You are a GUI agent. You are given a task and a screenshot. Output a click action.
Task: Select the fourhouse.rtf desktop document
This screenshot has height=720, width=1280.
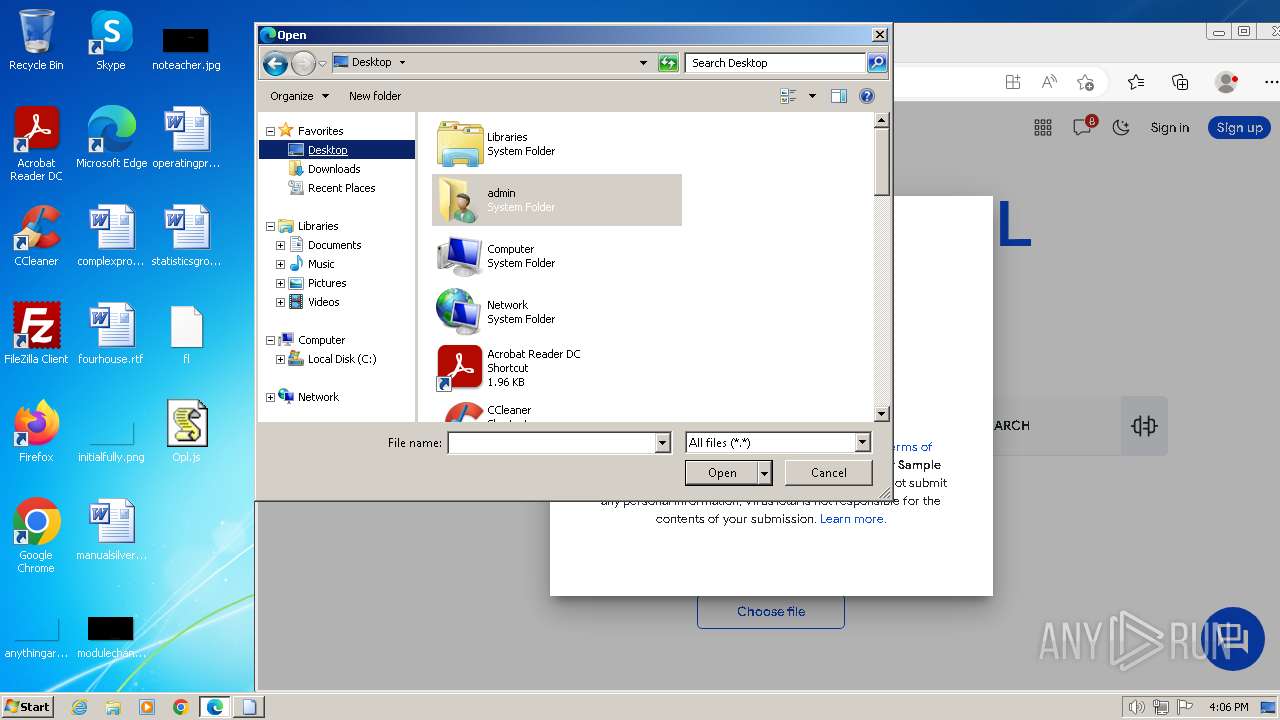click(x=111, y=334)
